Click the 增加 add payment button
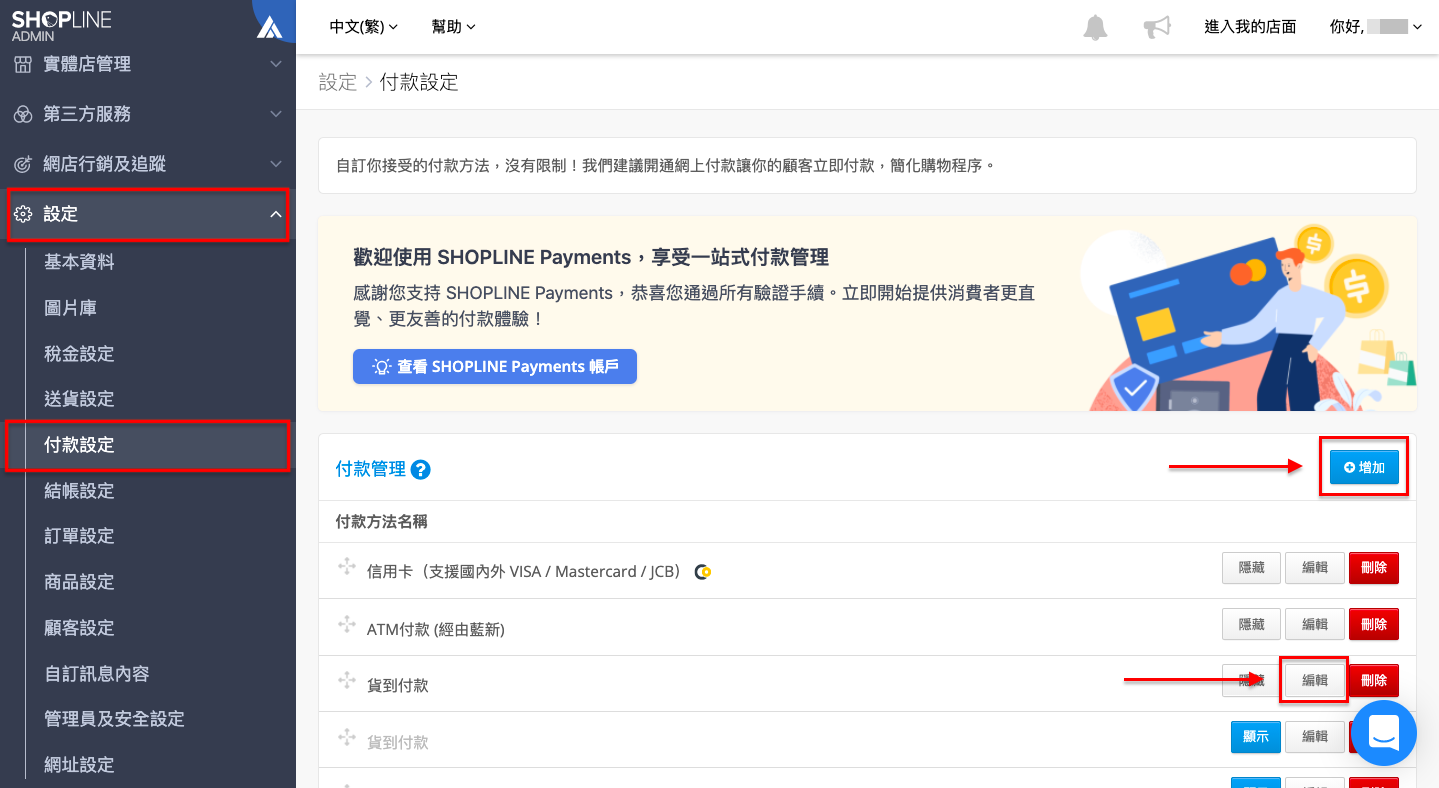 [x=1364, y=467]
